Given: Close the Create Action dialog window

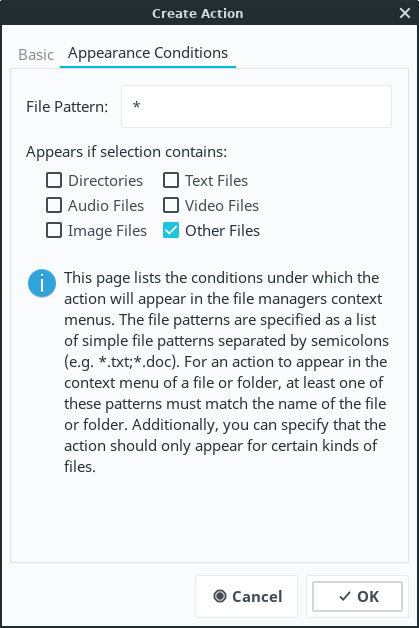Looking at the screenshot, I should (405, 13).
